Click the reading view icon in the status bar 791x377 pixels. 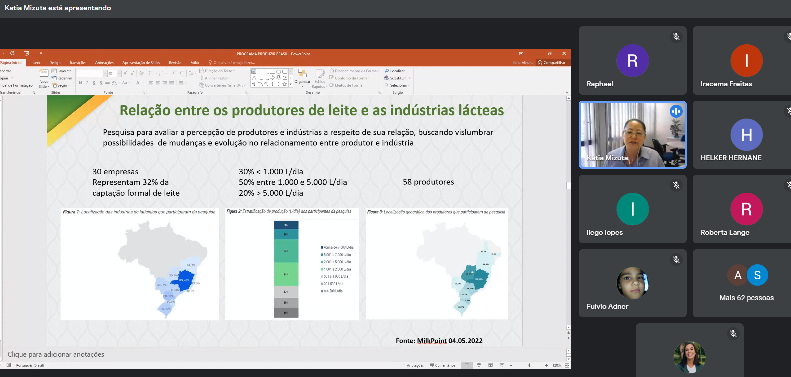click(x=490, y=365)
